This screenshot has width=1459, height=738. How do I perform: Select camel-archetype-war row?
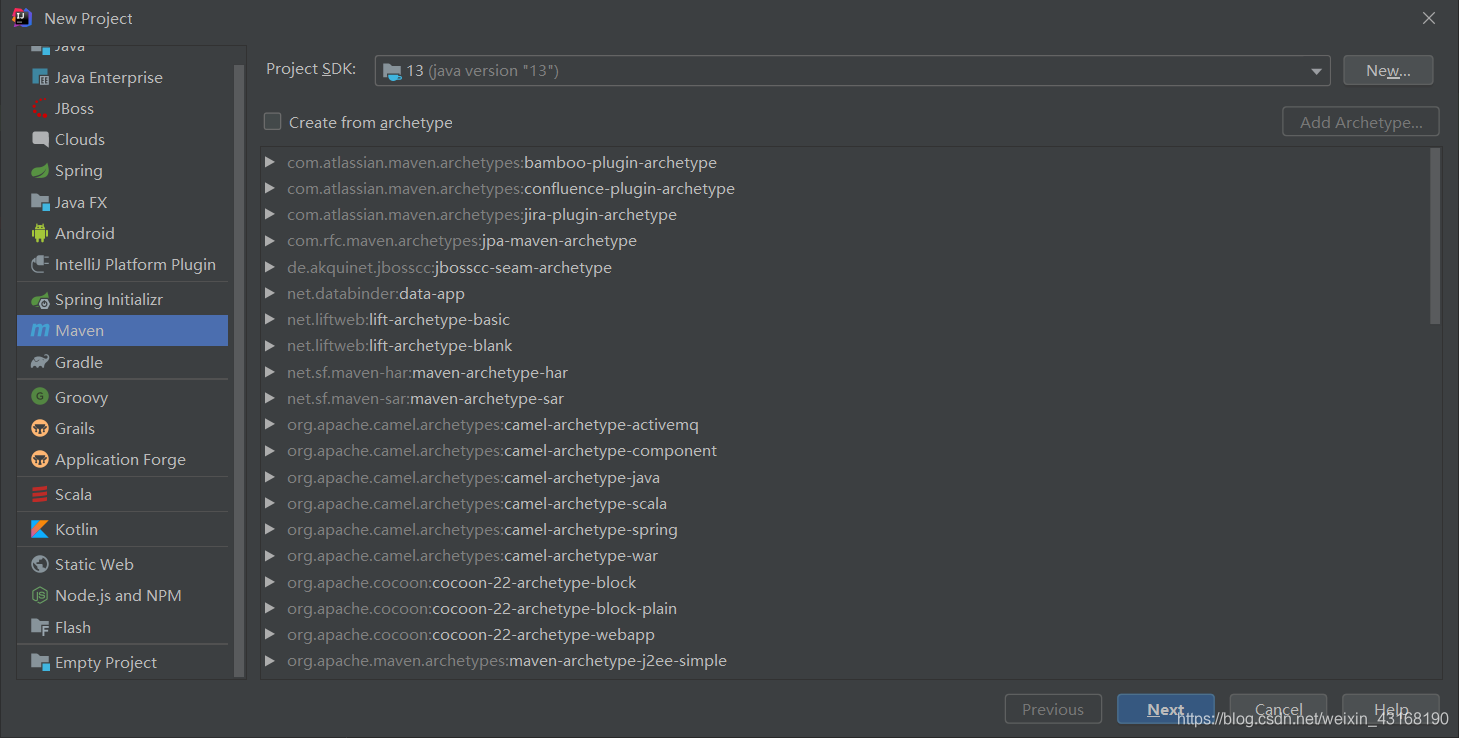845,555
